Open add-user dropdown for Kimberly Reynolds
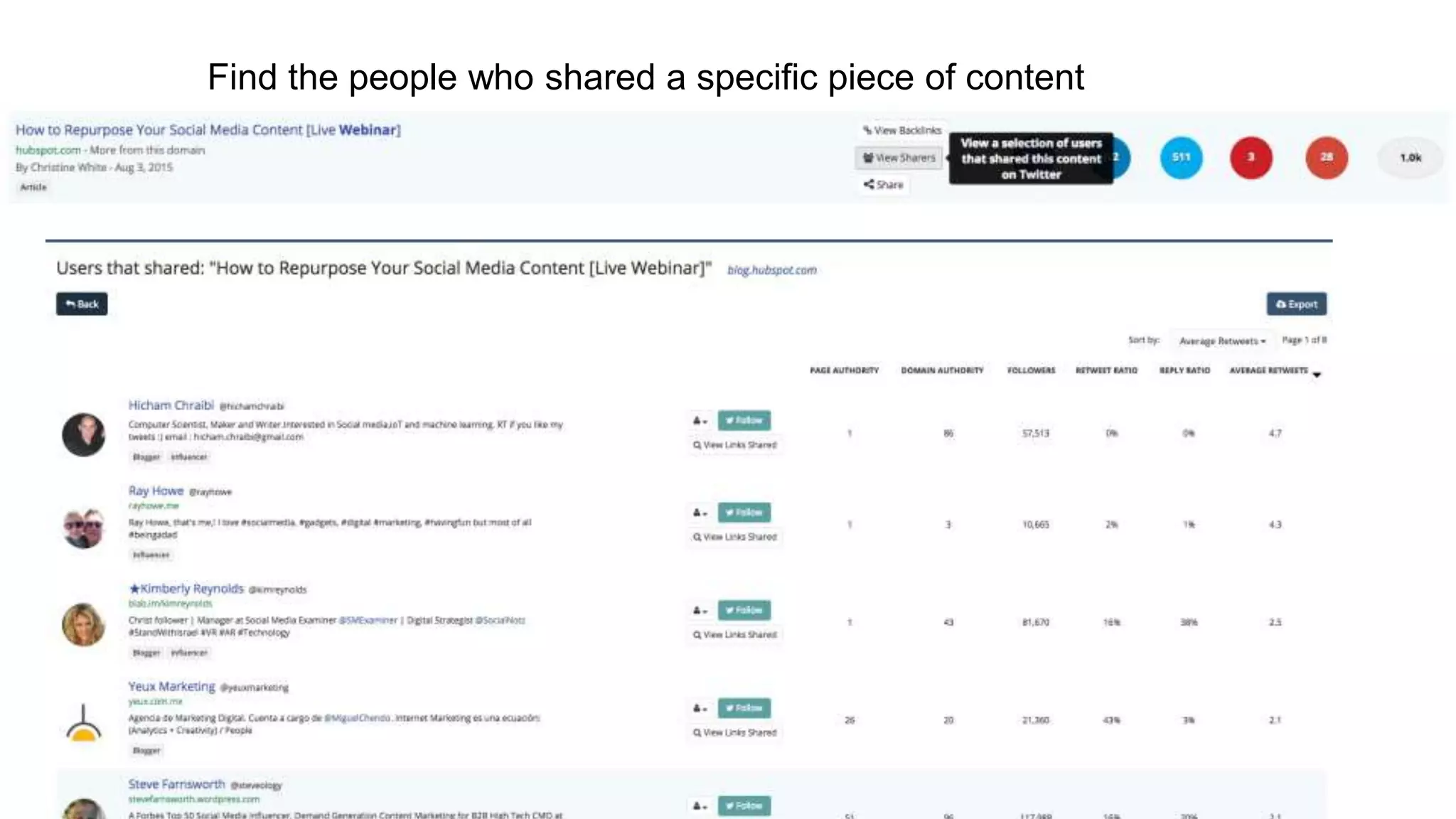 coord(700,611)
